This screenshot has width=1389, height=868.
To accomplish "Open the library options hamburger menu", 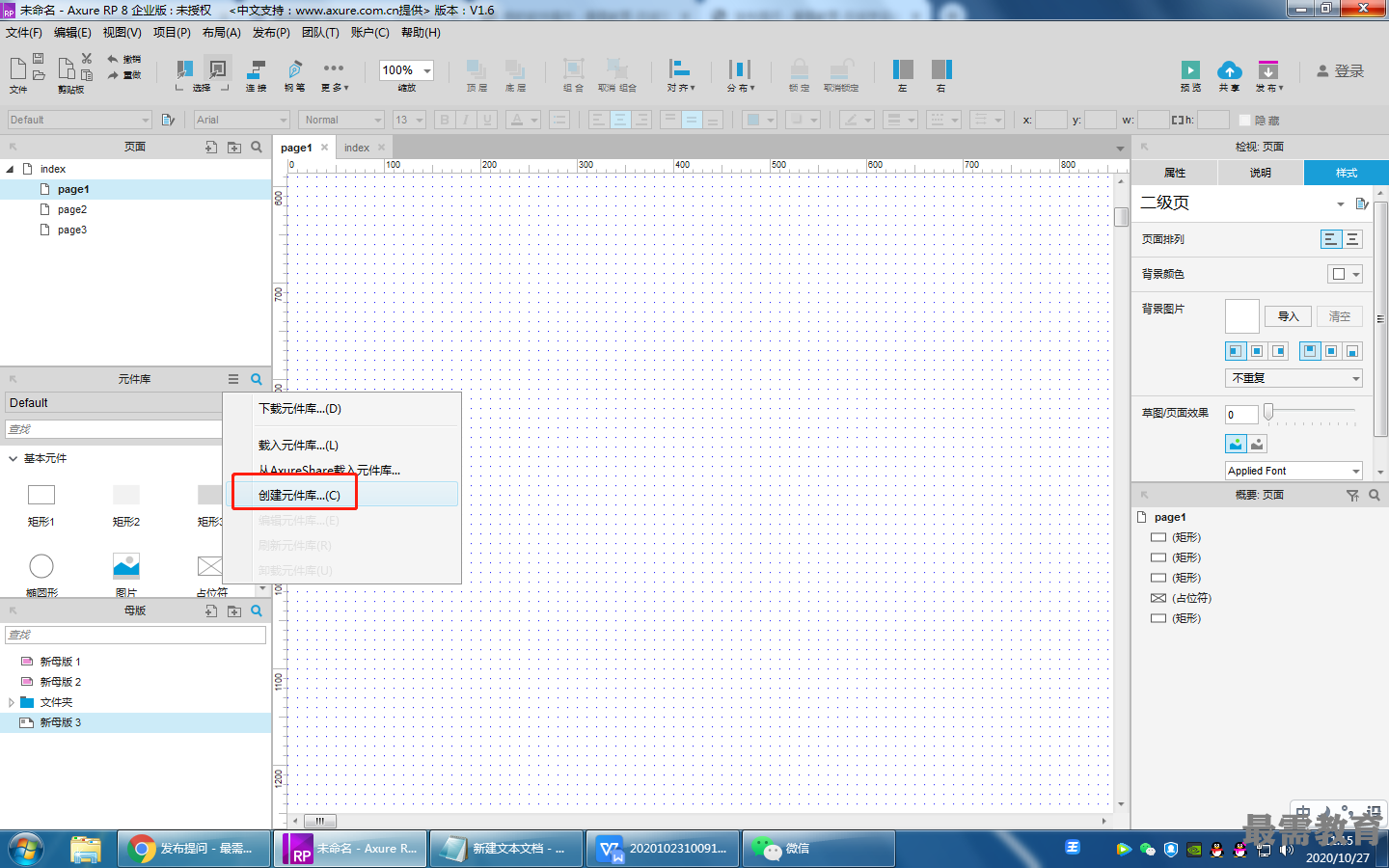I will [x=233, y=379].
